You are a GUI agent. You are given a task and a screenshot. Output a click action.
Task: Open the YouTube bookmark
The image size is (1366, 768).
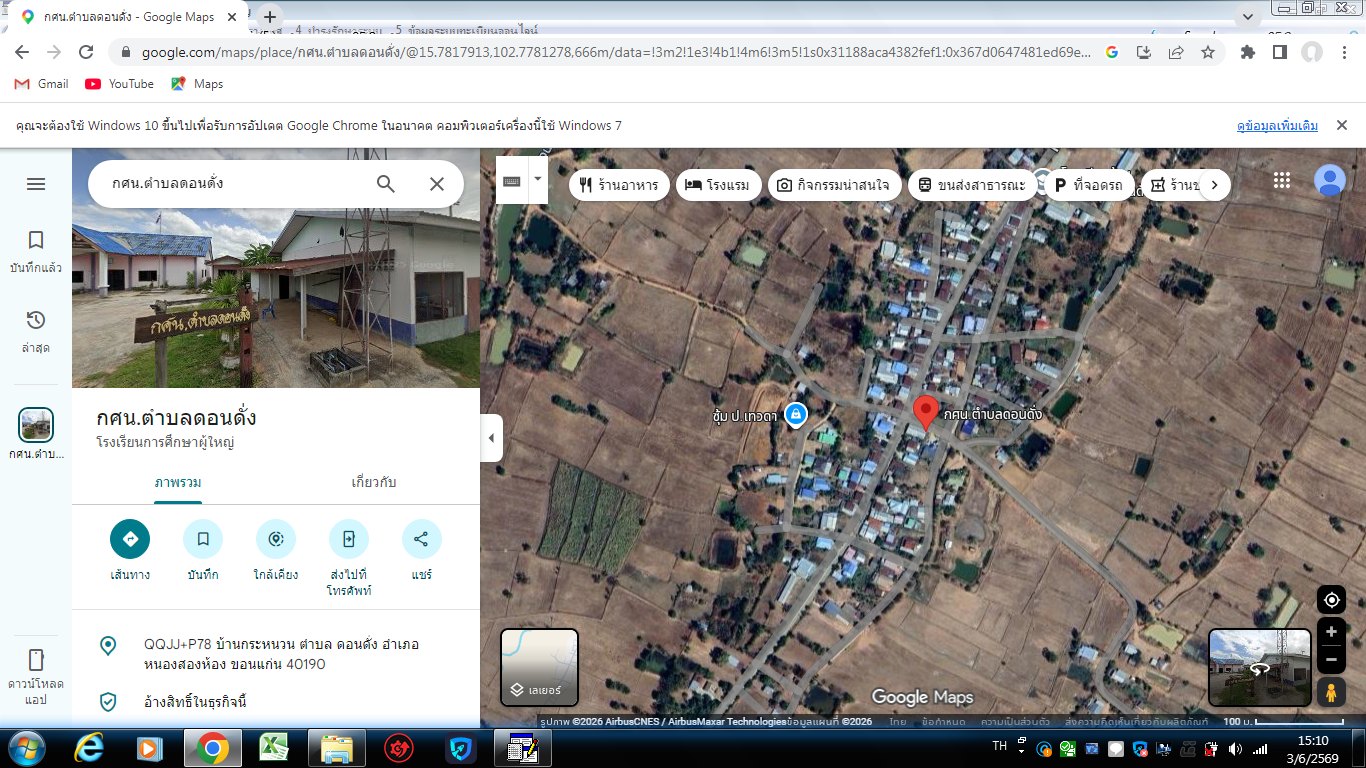pyautogui.click(x=120, y=84)
